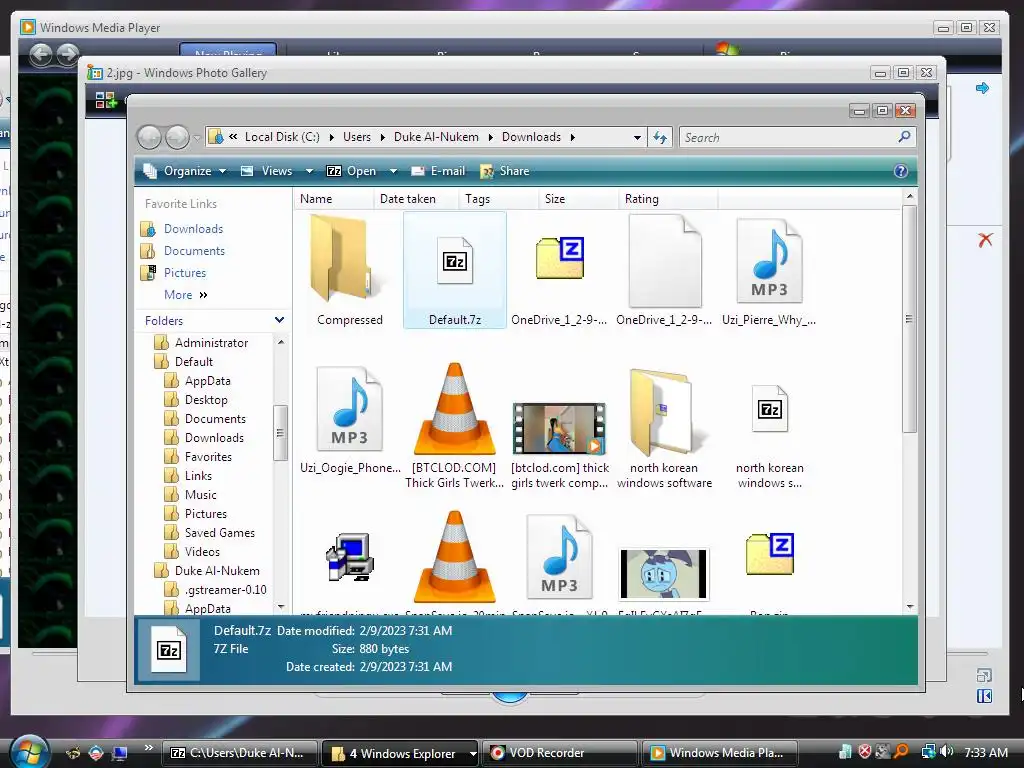Click the installer computer icon file
The height and width of the screenshot is (768, 1024).
(350, 557)
